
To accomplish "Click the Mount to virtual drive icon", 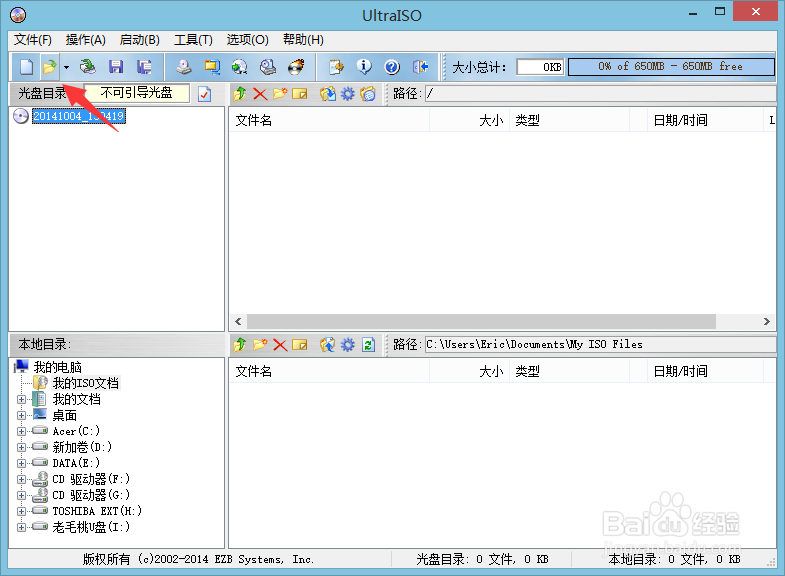I will coord(268,67).
